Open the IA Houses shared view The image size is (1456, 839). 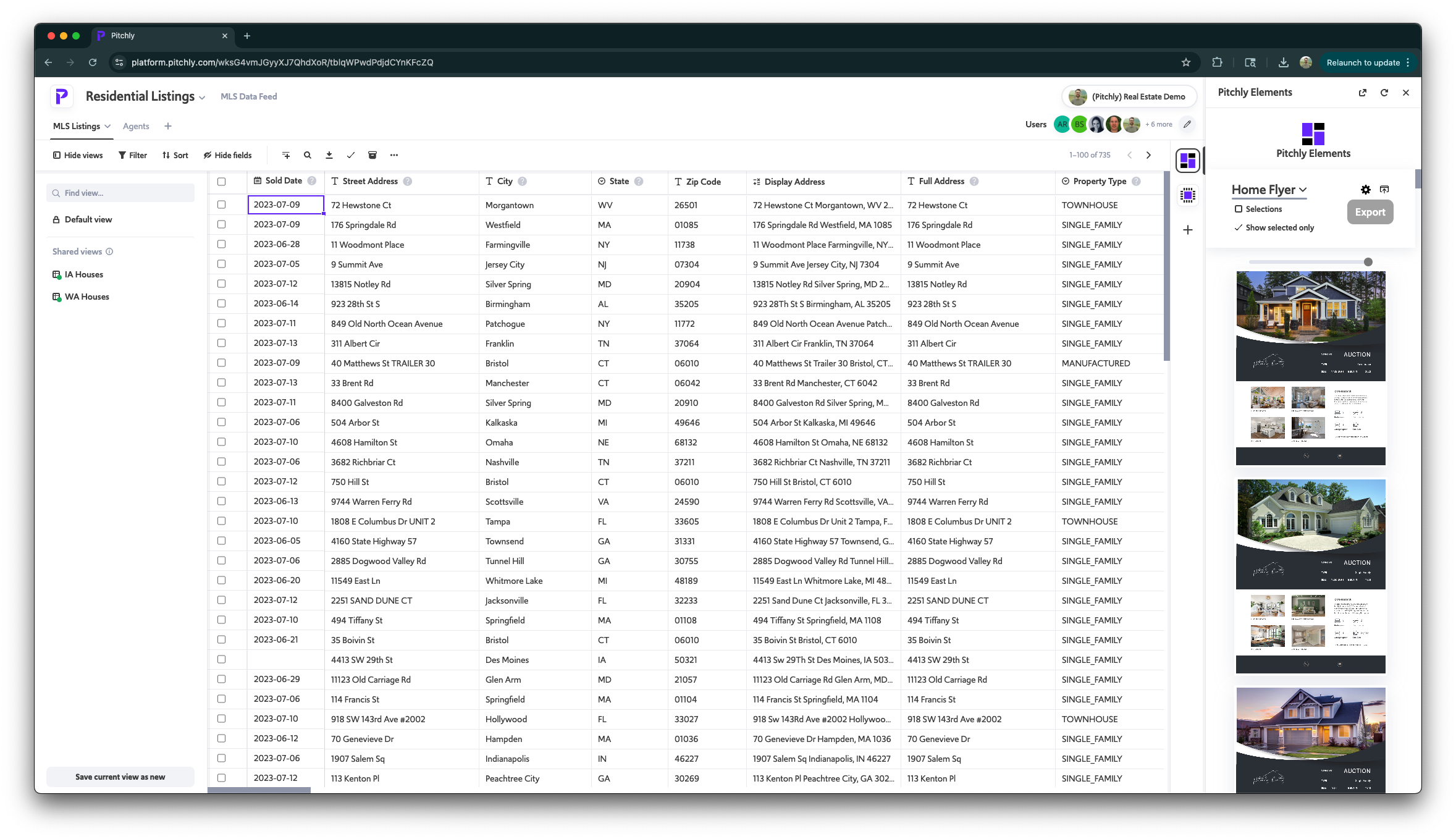pos(83,274)
